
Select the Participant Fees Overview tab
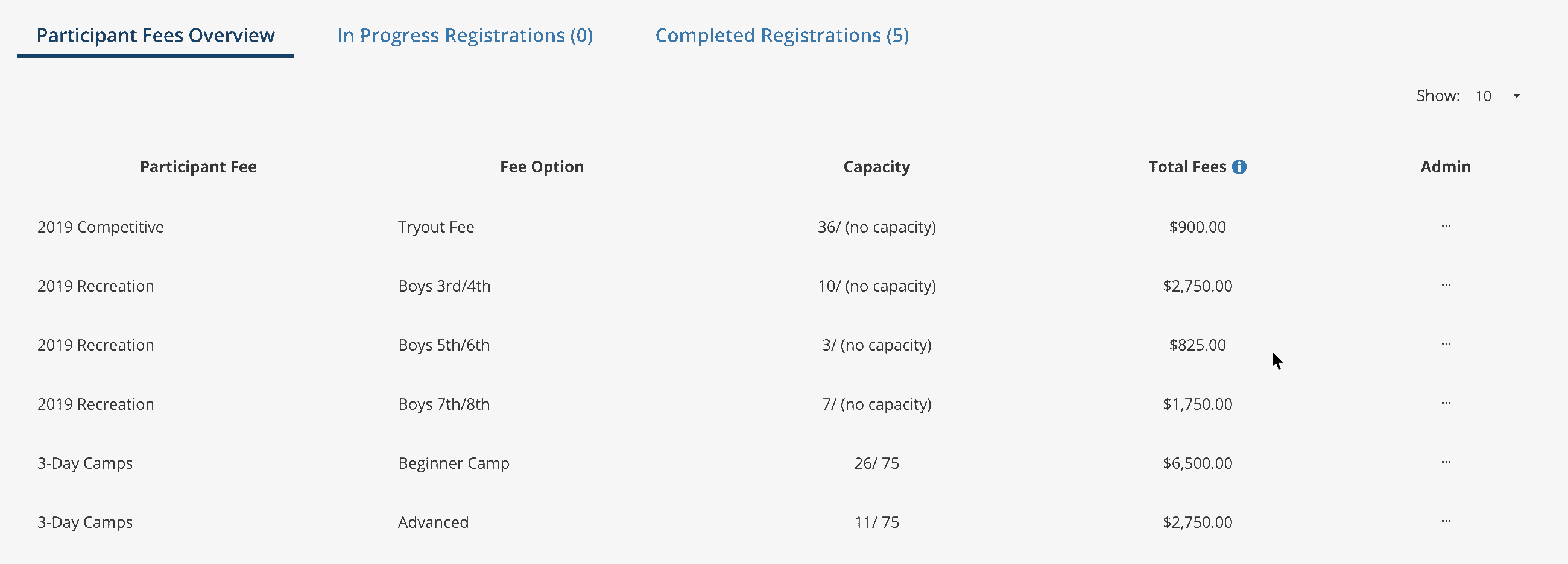coord(156,36)
